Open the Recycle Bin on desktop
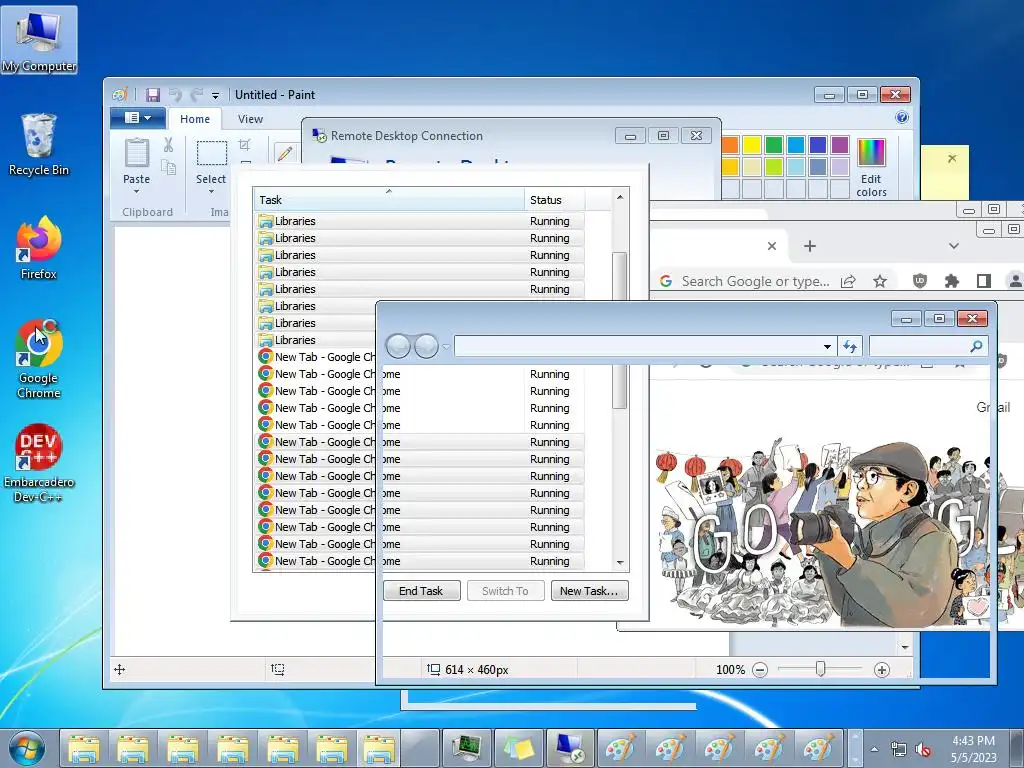This screenshot has width=1024, height=768. [39, 144]
